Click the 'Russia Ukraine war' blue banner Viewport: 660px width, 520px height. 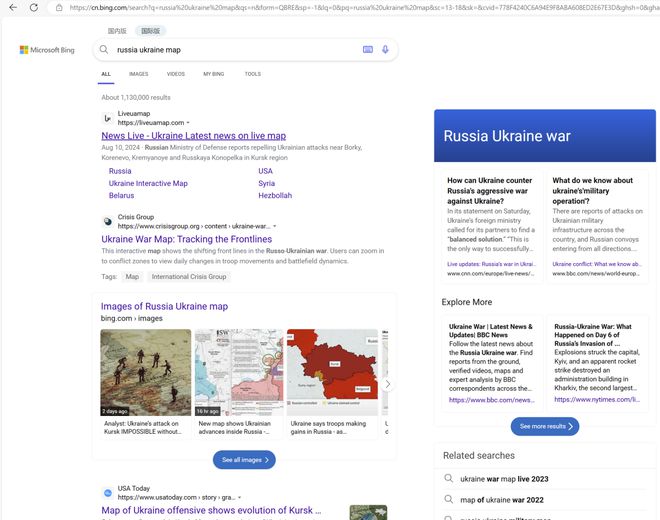click(545, 136)
